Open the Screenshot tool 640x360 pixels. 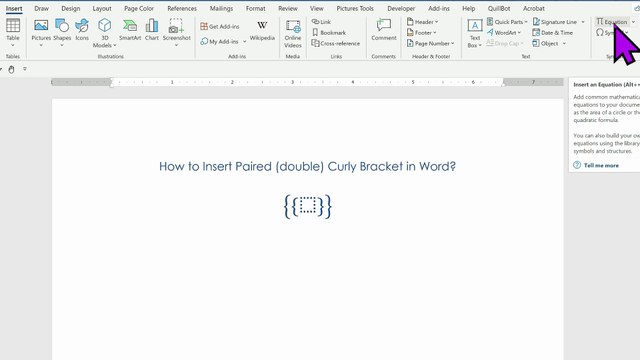[176, 33]
